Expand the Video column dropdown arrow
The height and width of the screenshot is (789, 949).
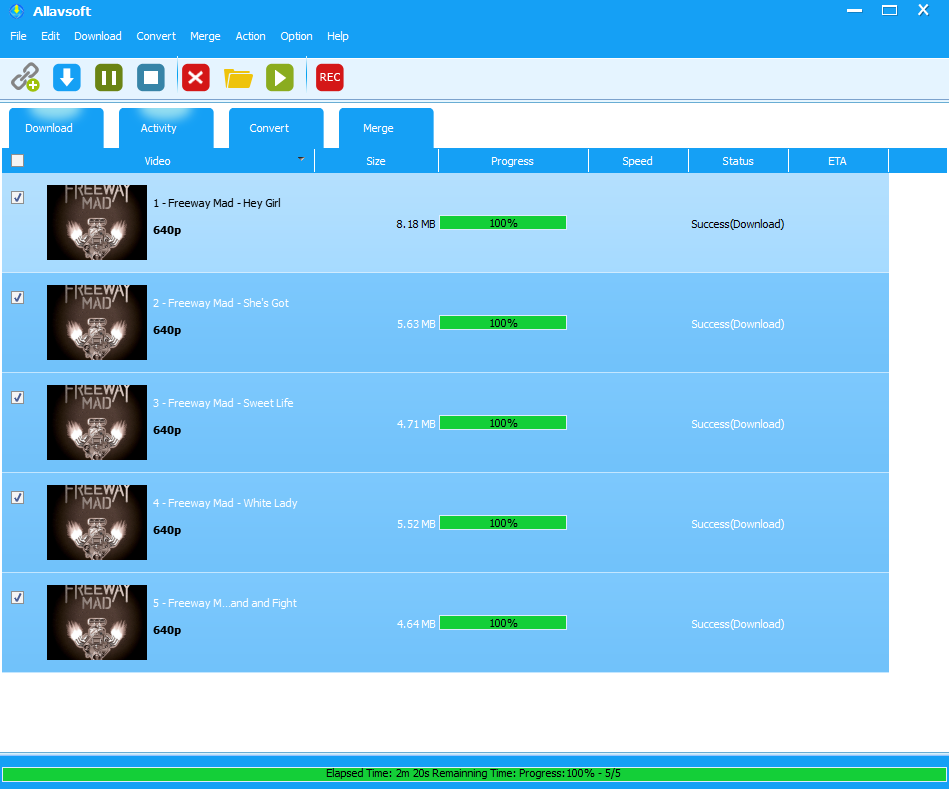[301, 159]
